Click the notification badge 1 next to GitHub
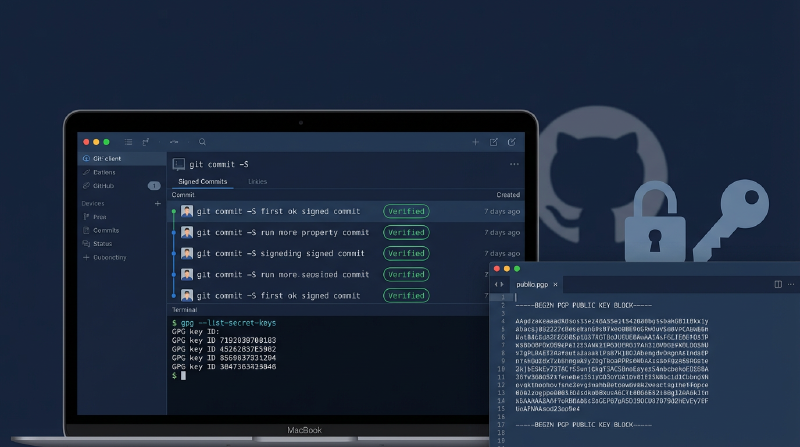 pyautogui.click(x=154, y=186)
